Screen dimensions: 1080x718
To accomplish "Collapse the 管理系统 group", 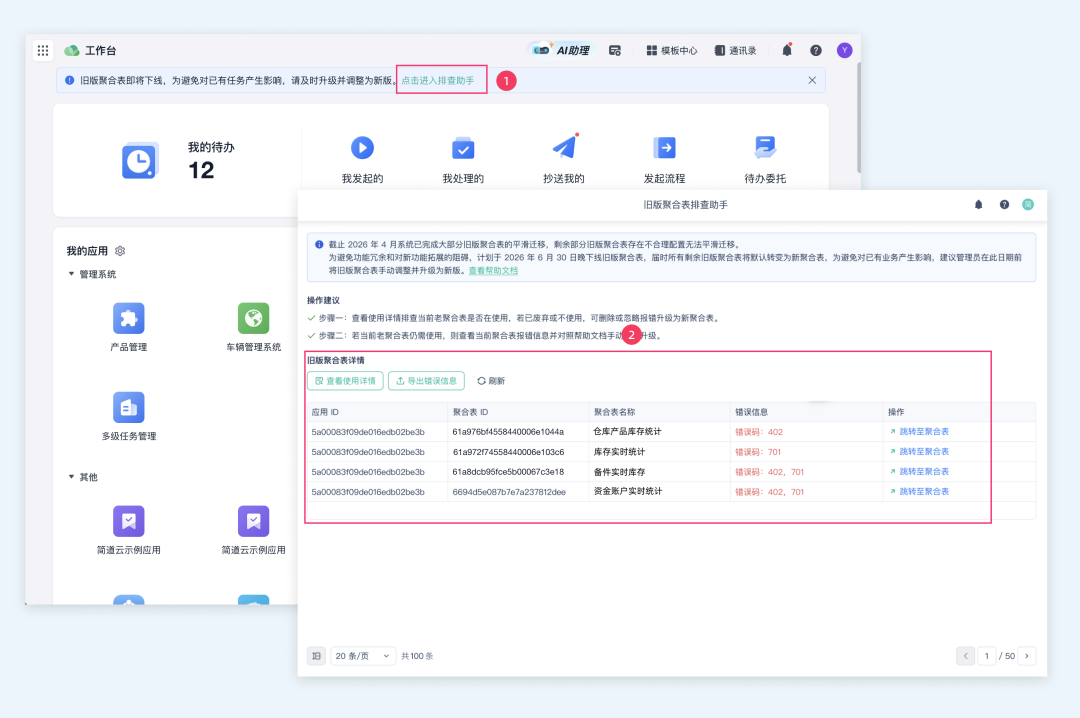I will pos(71,274).
